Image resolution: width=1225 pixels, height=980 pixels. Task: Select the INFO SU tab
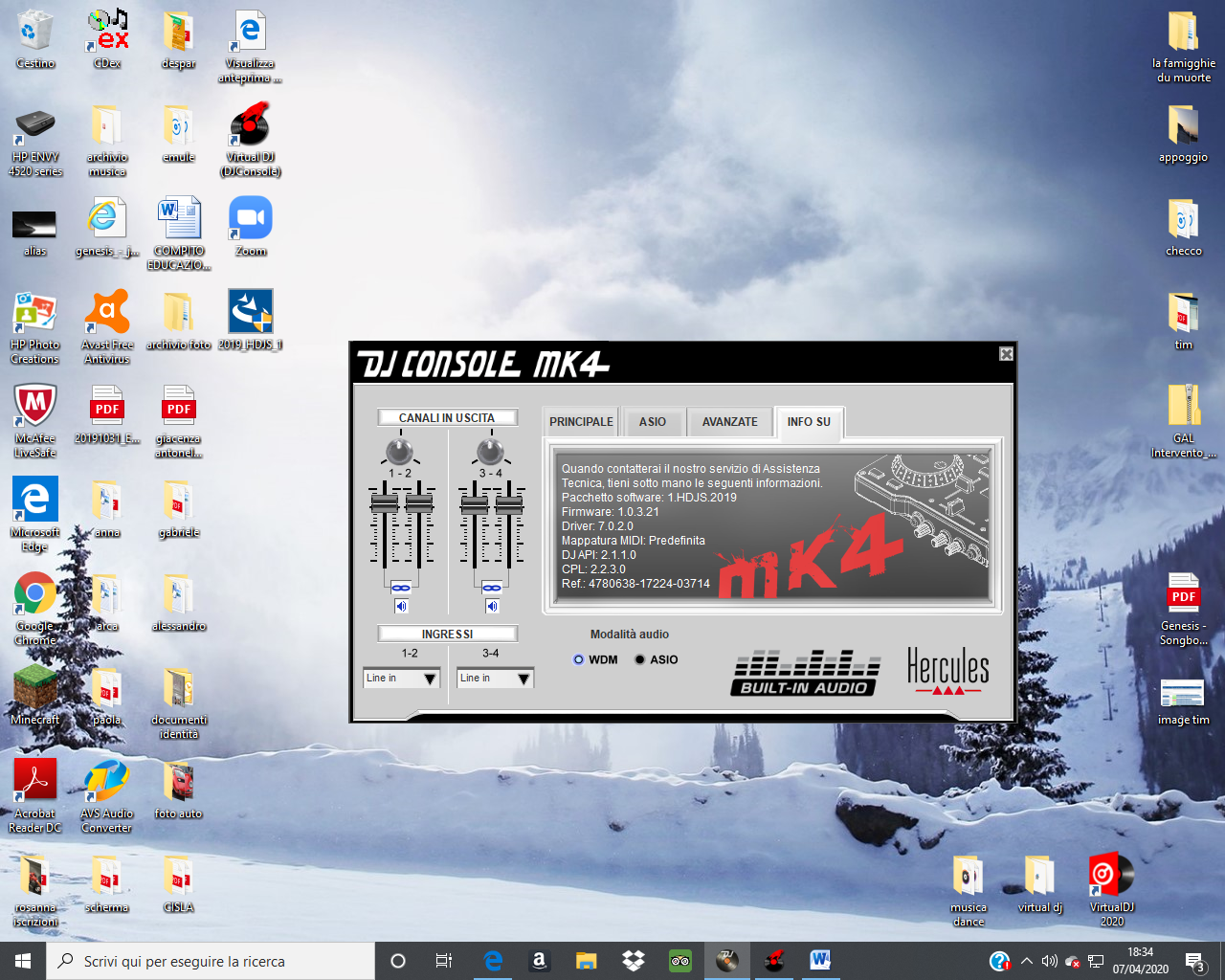[x=809, y=421]
